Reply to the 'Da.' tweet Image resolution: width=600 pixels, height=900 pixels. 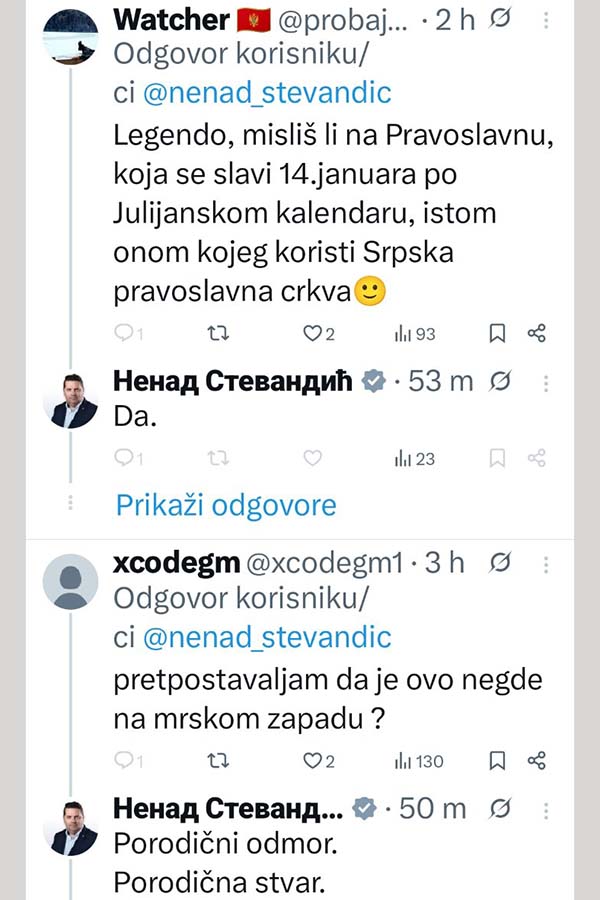pyautogui.click(x=124, y=458)
